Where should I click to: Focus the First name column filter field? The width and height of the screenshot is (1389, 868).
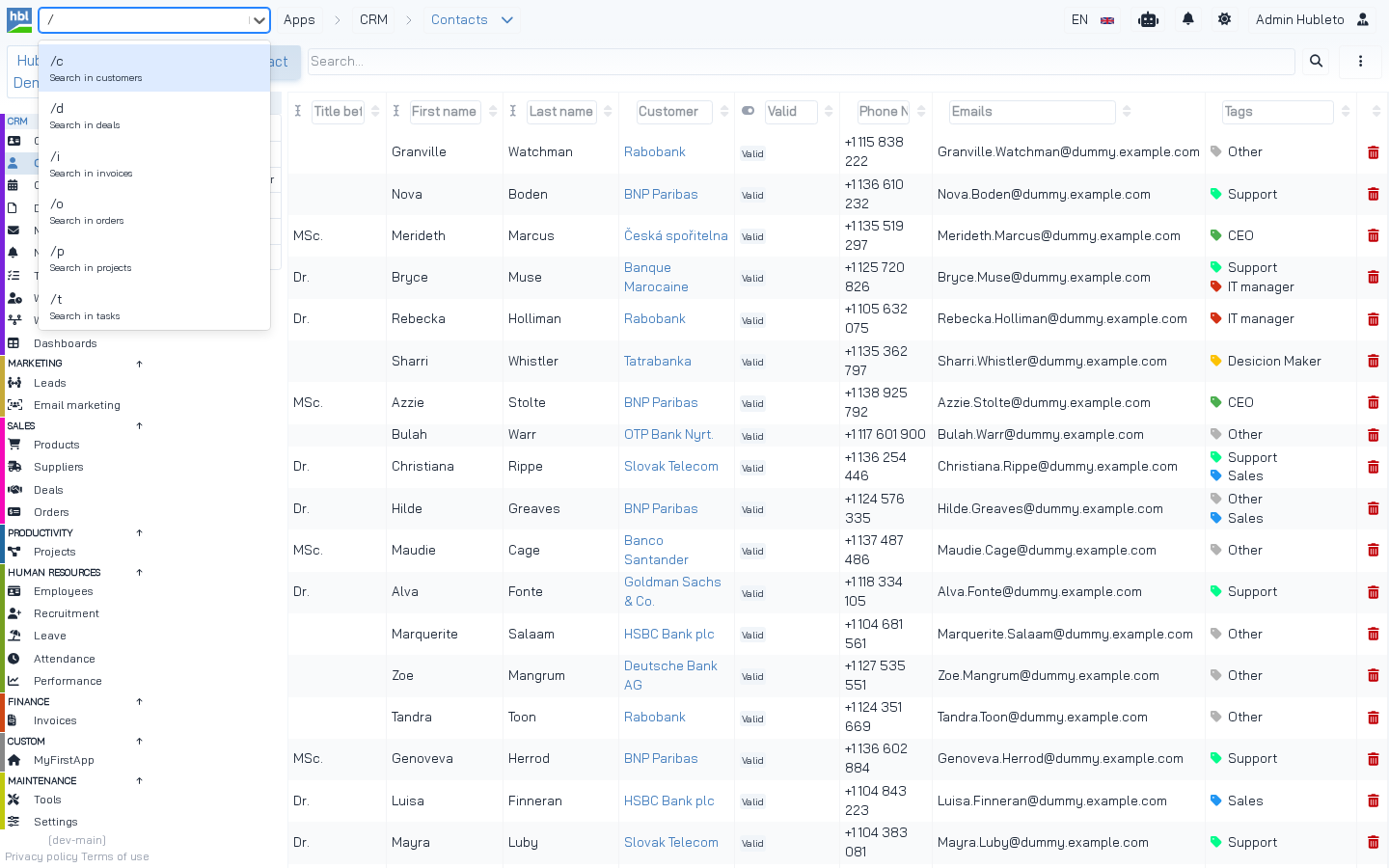pos(445,112)
